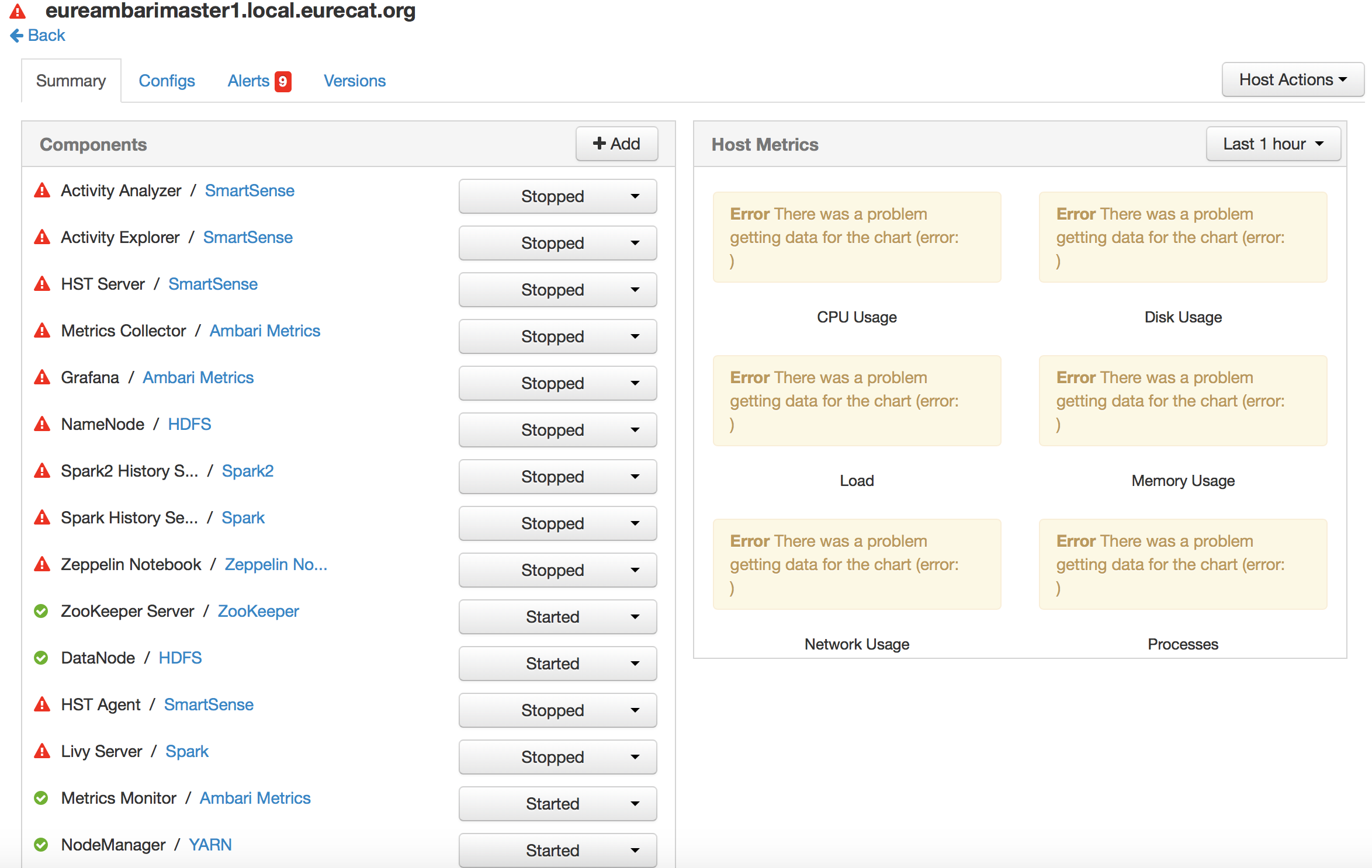Click the red alert icon beside Activity Analyzer
This screenshot has height=868, width=1372.
[x=42, y=190]
